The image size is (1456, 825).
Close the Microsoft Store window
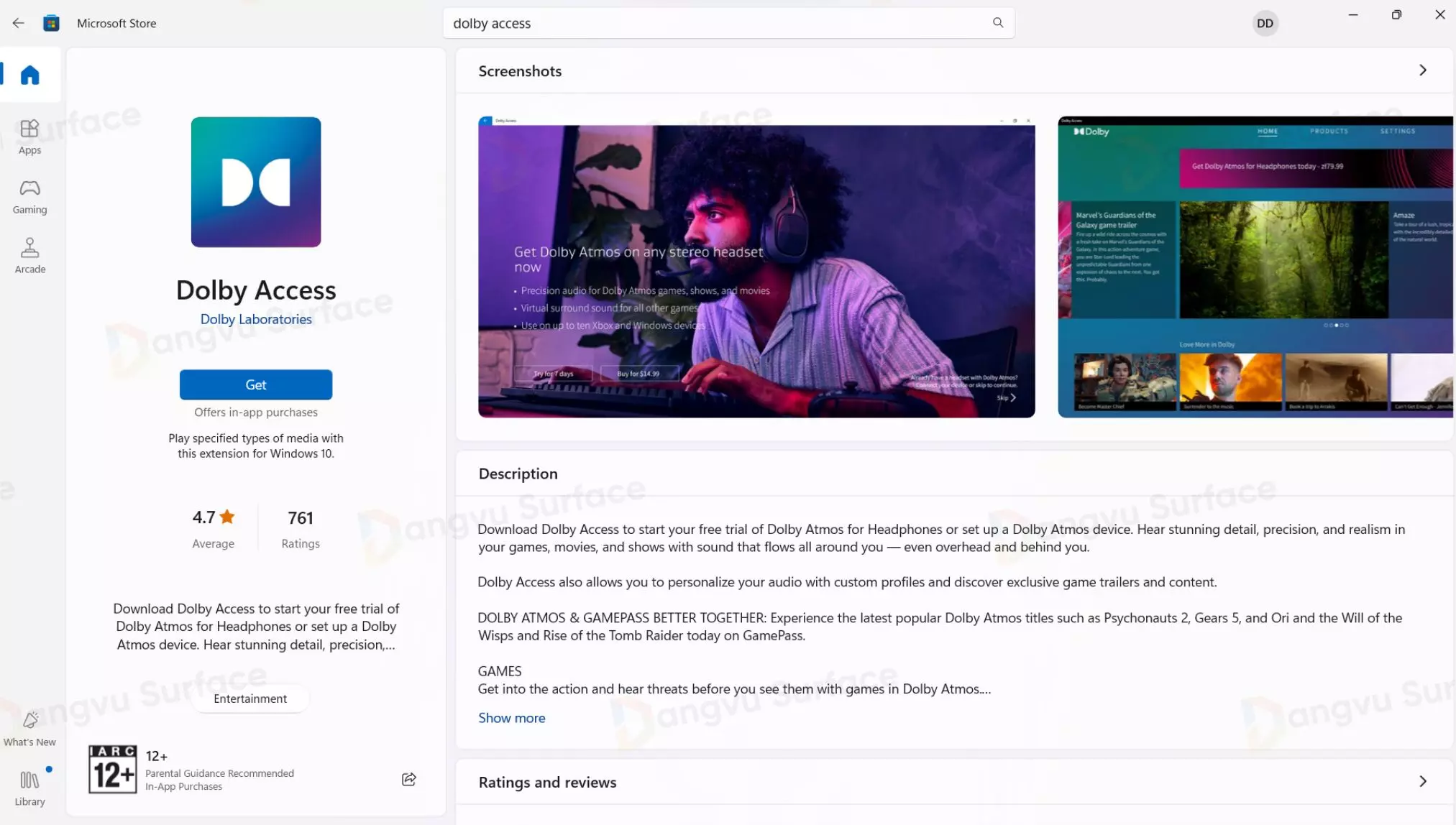tap(1440, 14)
